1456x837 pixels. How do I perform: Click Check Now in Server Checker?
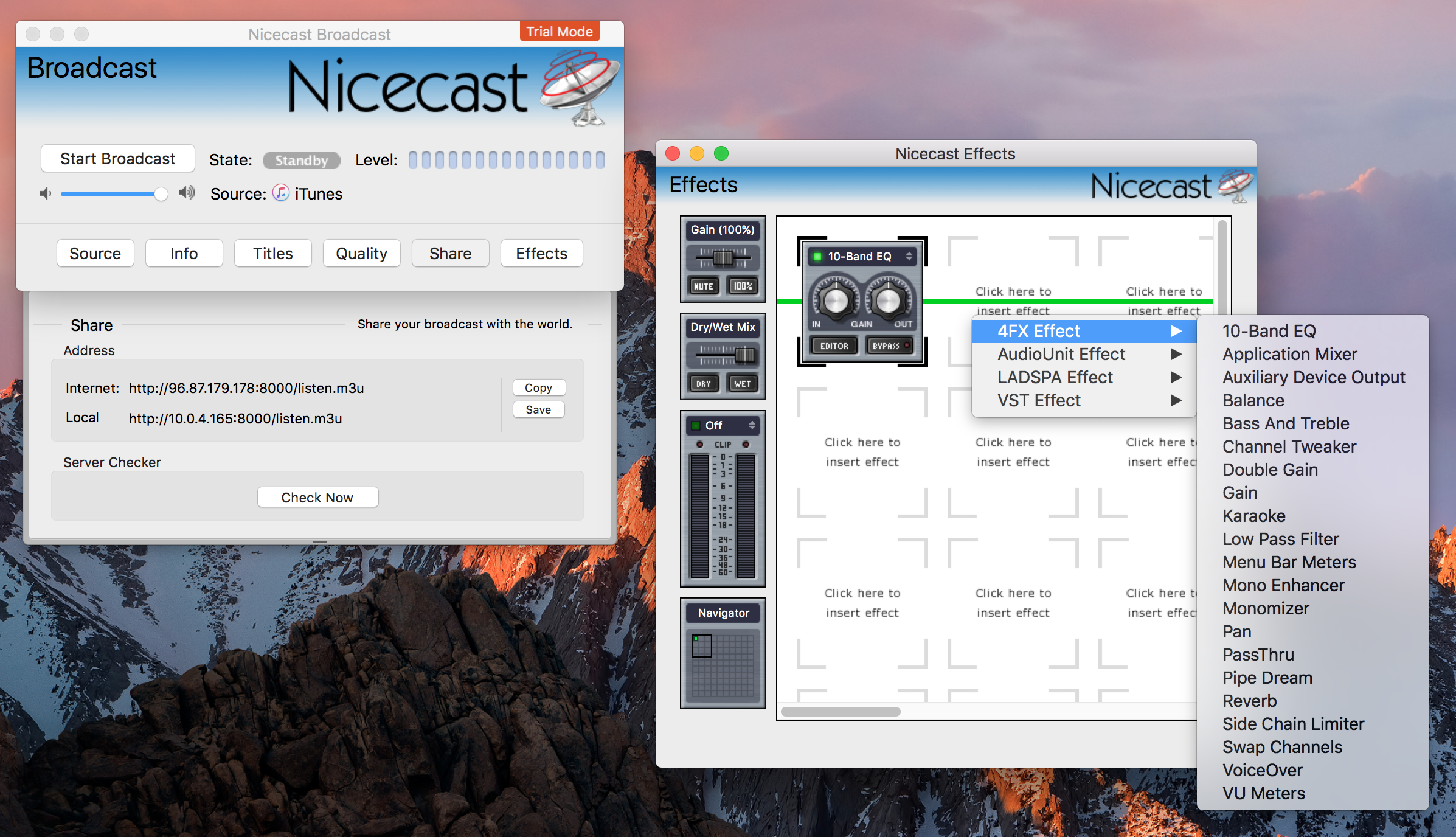(317, 498)
